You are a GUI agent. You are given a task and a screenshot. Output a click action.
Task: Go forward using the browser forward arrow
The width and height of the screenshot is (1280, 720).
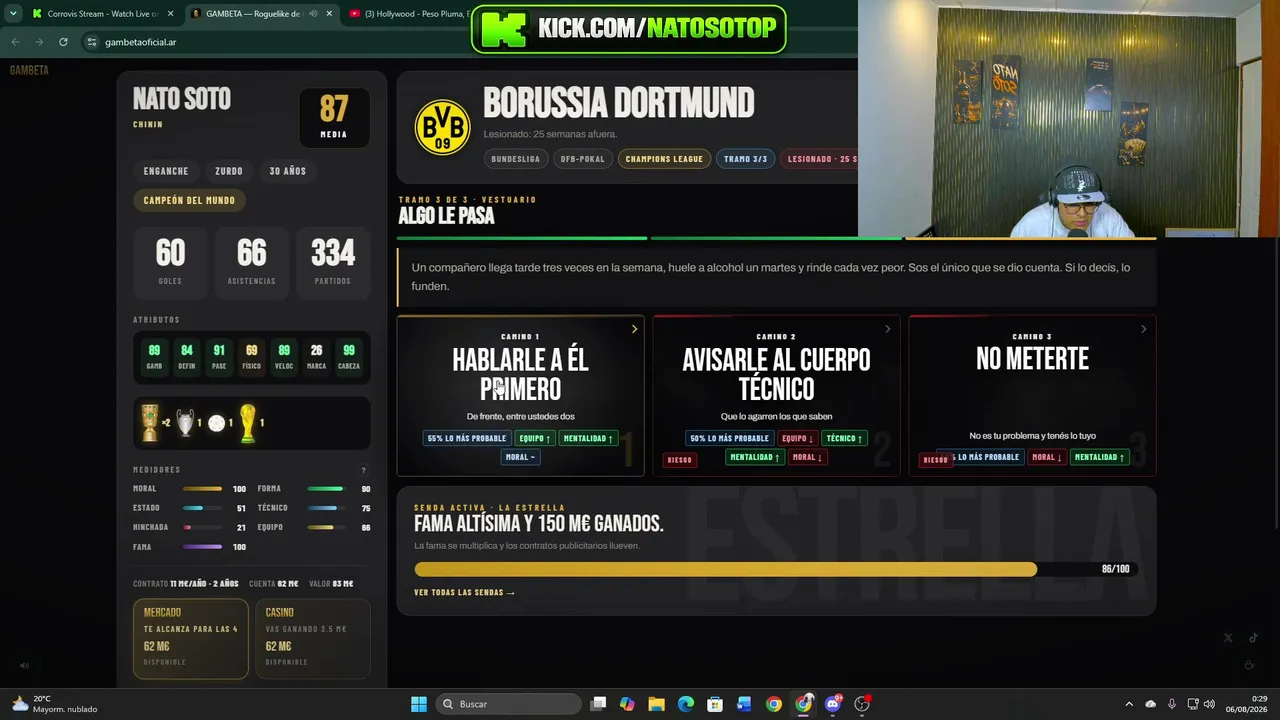tap(39, 42)
